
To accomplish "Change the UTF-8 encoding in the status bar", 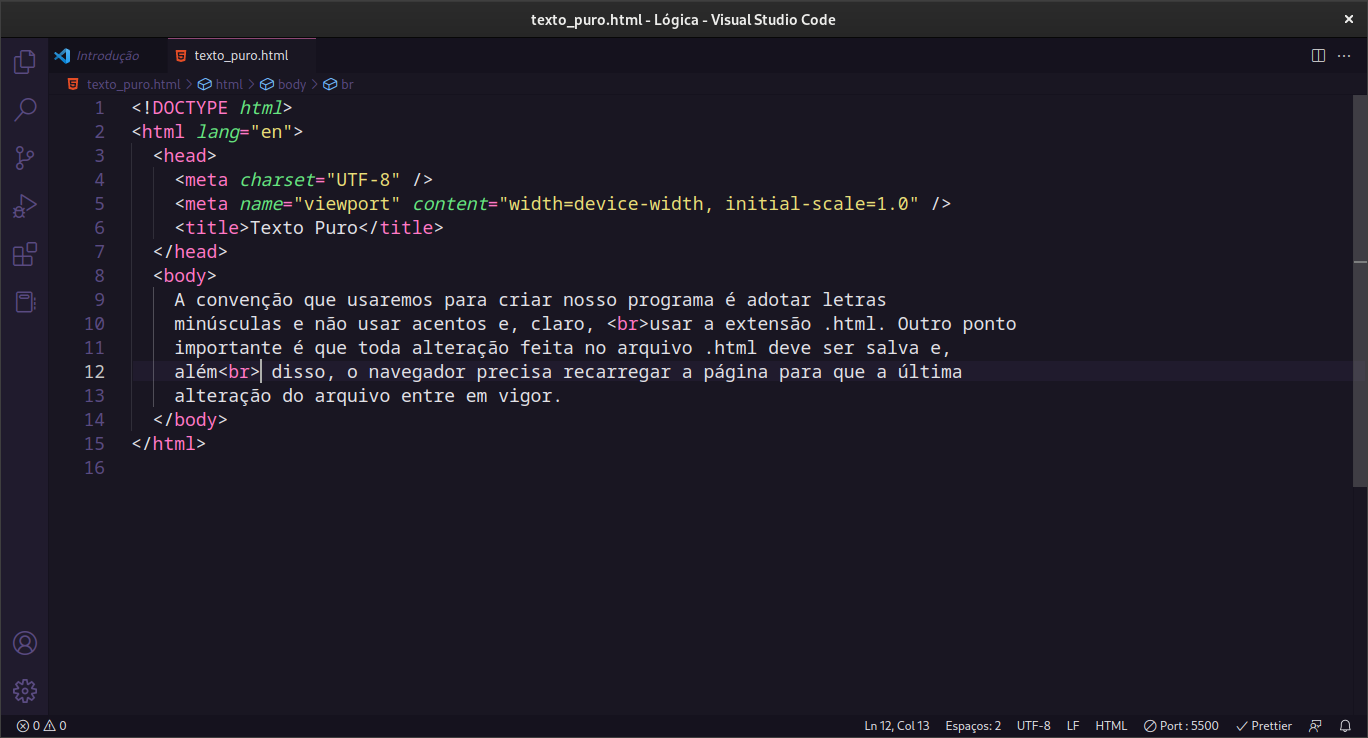I will pyautogui.click(x=1034, y=726).
